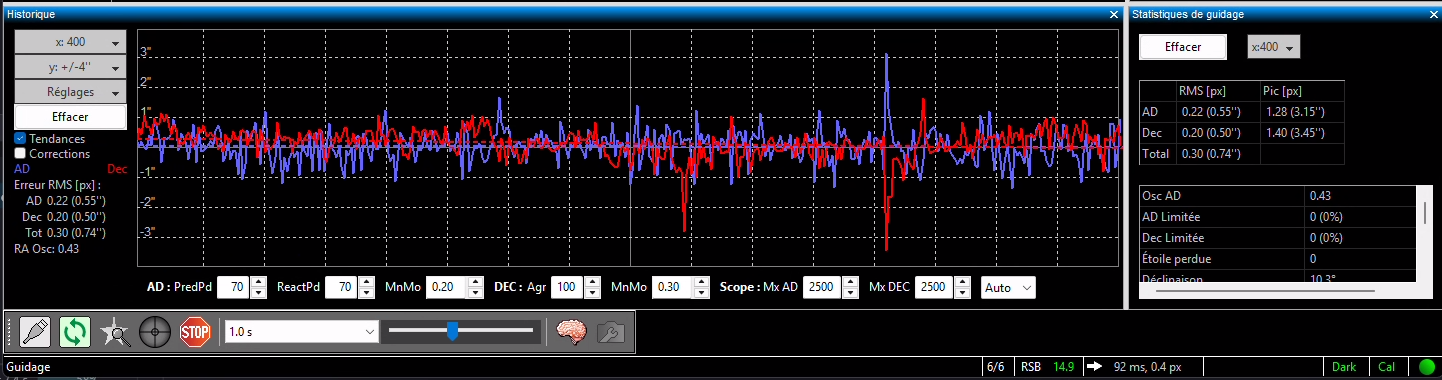Click the Mx AD input field
The image size is (1442, 380).
pos(823,287)
